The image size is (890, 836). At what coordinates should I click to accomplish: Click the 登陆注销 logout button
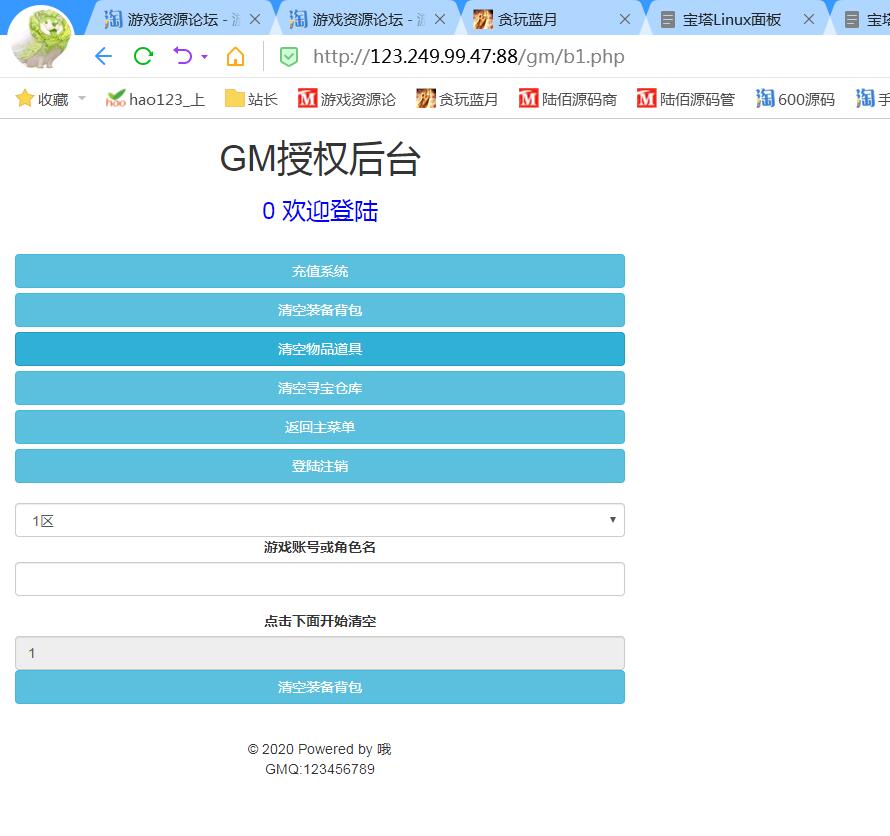click(320, 466)
